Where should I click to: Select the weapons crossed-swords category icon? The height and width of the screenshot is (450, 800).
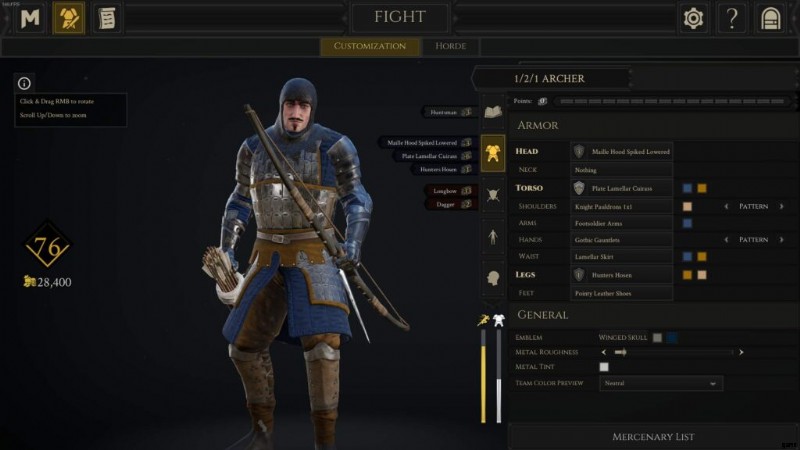tap(493, 195)
